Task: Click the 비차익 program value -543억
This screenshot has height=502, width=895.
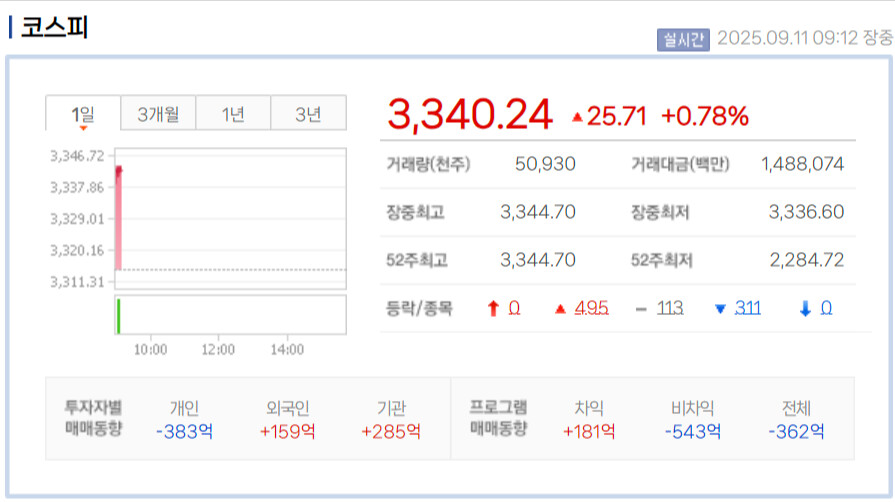Action: 692,432
